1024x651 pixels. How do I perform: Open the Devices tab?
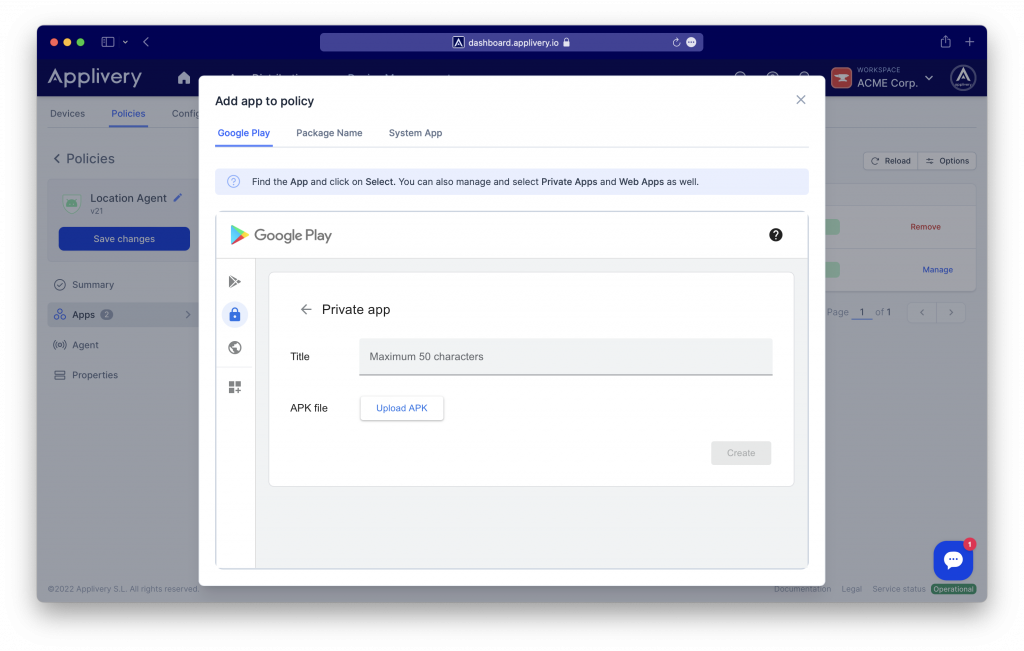click(x=67, y=114)
